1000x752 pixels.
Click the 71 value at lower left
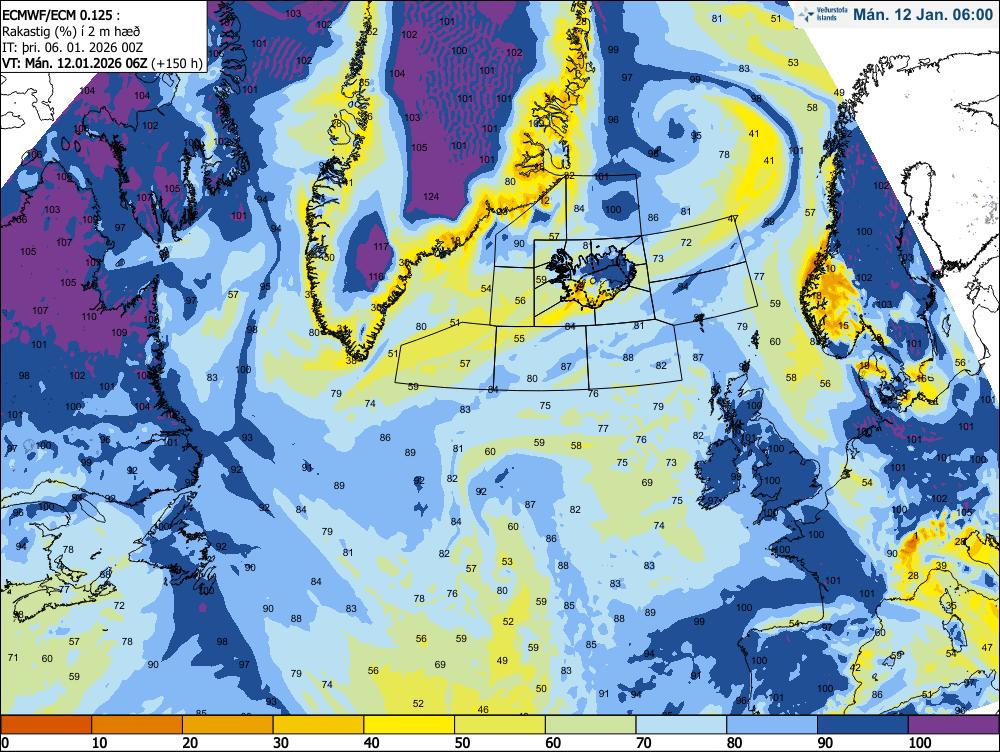point(13,658)
